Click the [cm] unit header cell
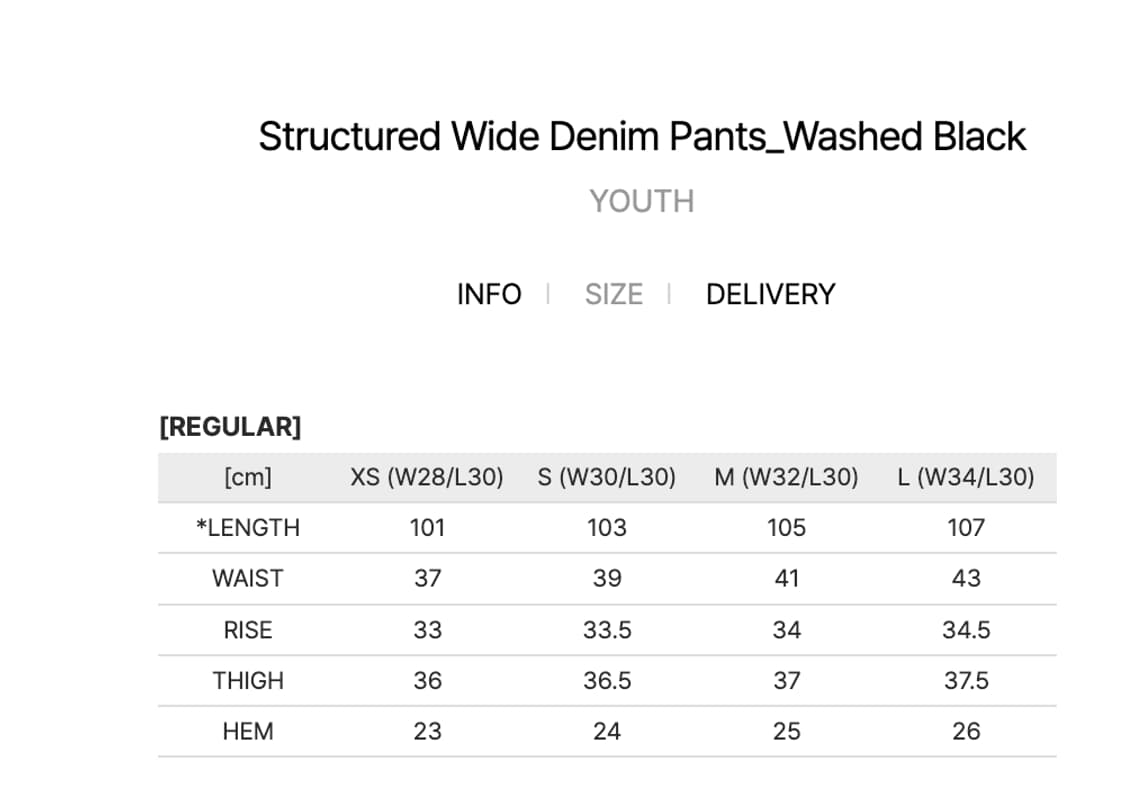 pos(248,477)
